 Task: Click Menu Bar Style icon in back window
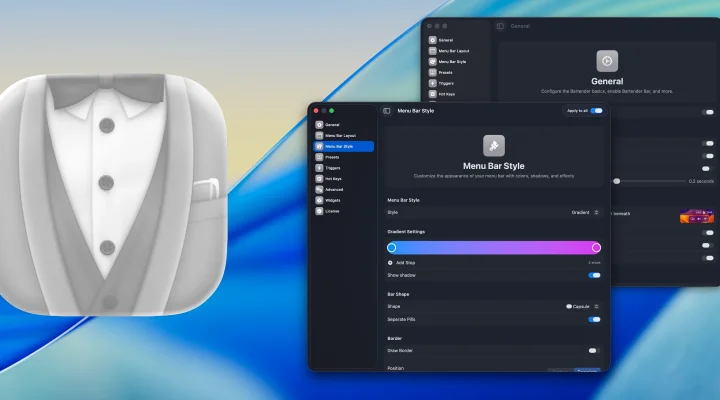pyautogui.click(x=433, y=62)
